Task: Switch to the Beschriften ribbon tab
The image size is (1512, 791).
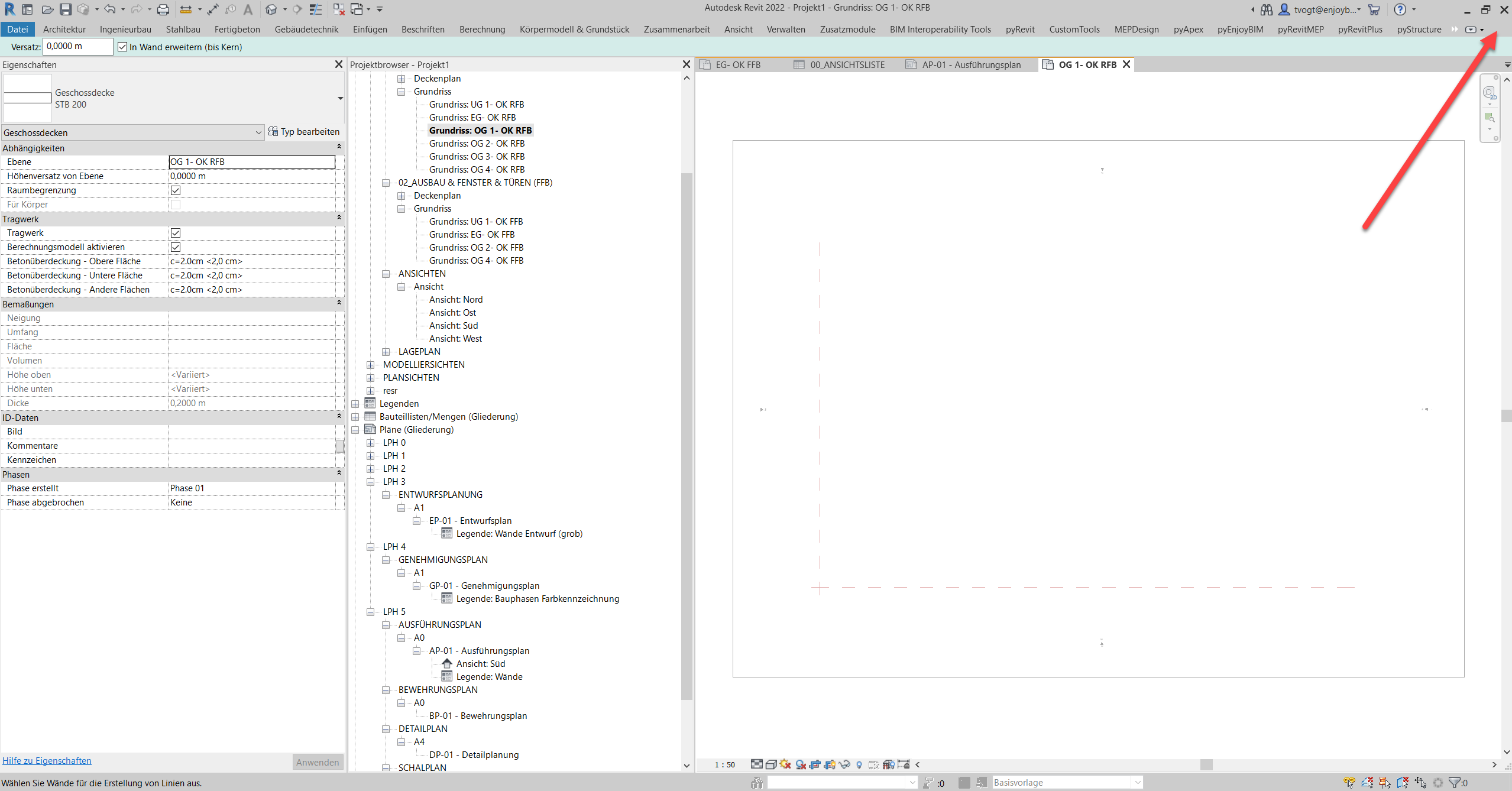Action: (x=422, y=29)
